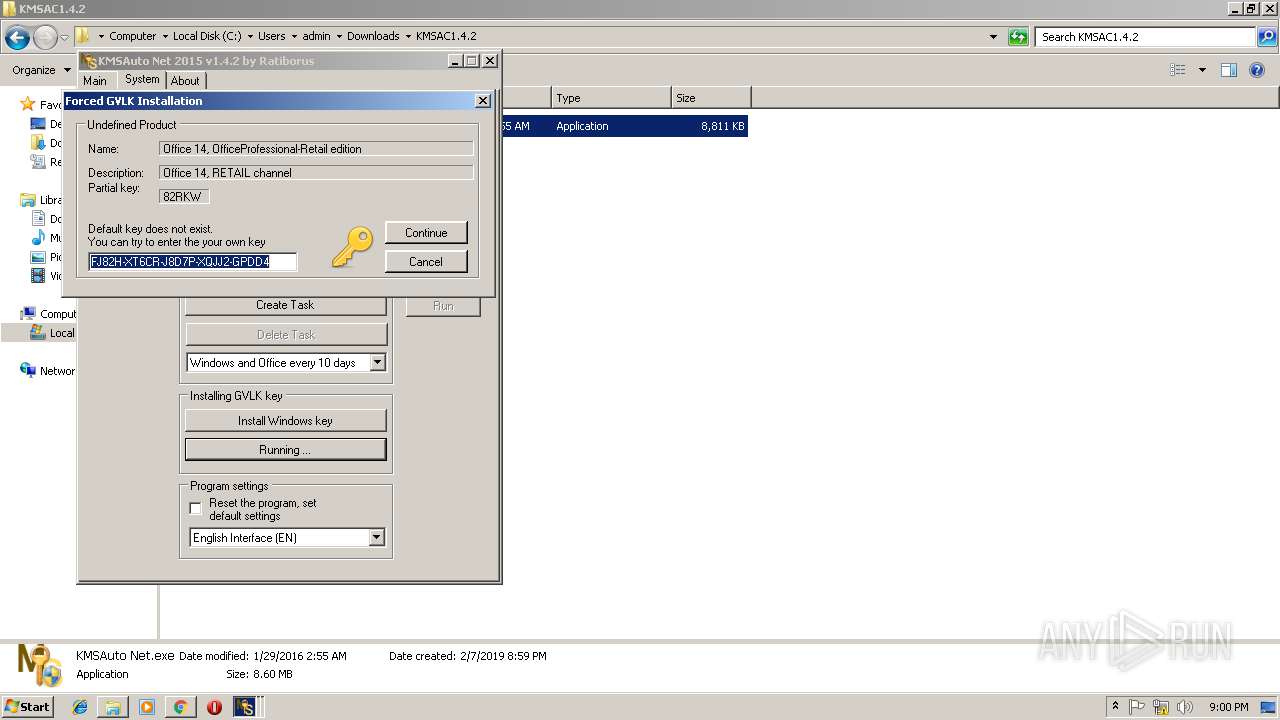This screenshot has height=720, width=1280.
Task: Click the product key input field
Action: [193, 262]
